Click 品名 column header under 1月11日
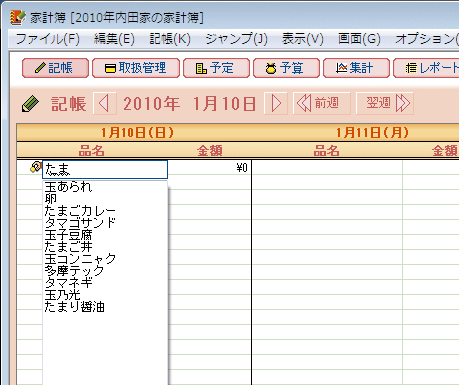459x385 pixels. (327, 151)
